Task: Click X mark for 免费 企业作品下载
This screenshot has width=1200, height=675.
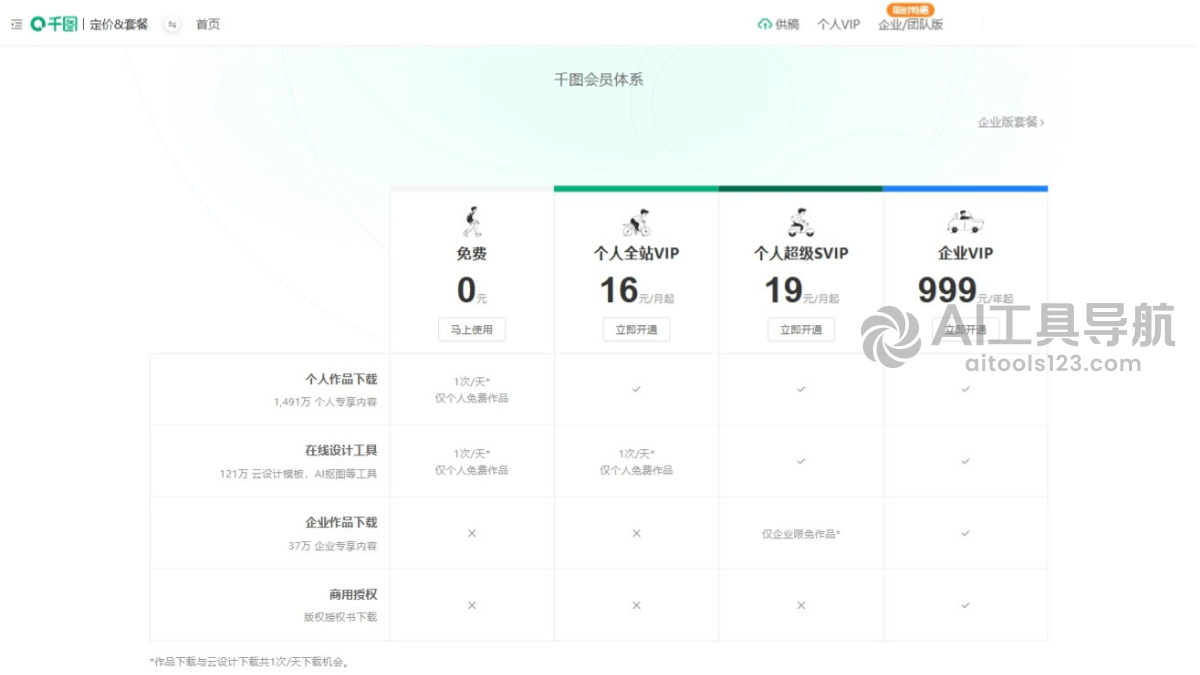Action: 472,533
